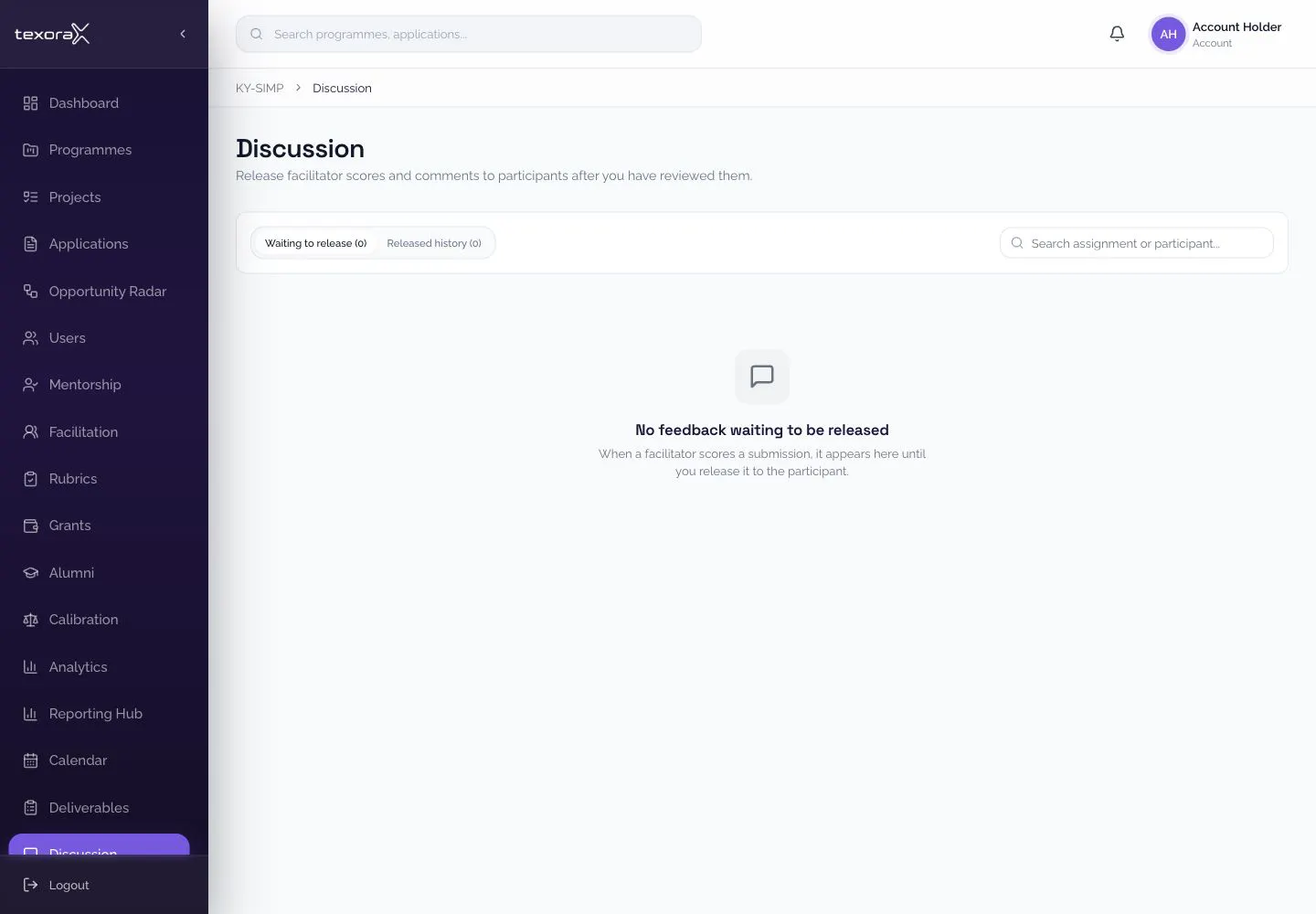The image size is (1316, 914).
Task: Click the Dashboard icon in the sidebar
Action: [30, 103]
